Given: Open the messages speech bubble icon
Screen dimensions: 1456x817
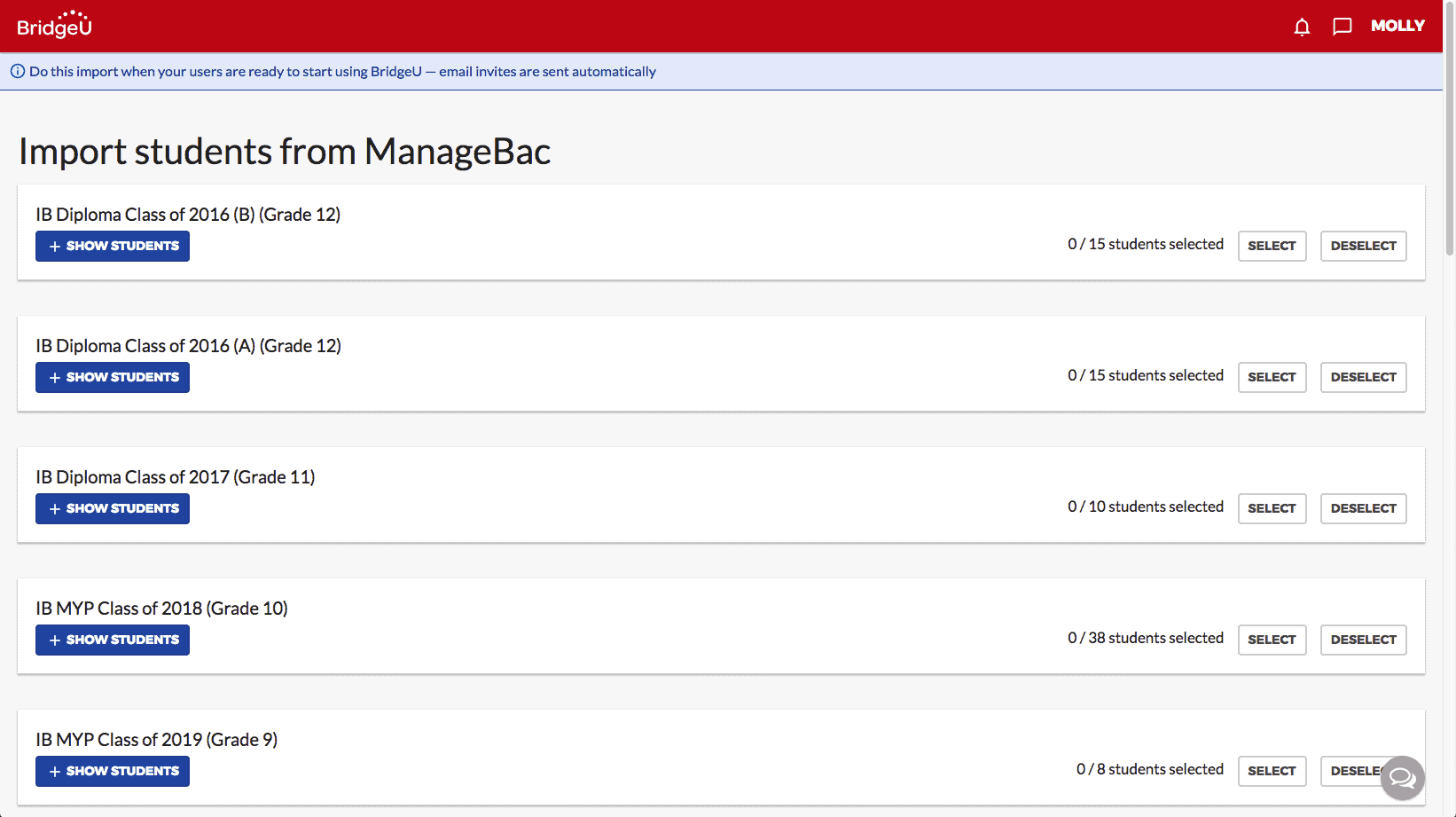Looking at the screenshot, I should (1342, 27).
